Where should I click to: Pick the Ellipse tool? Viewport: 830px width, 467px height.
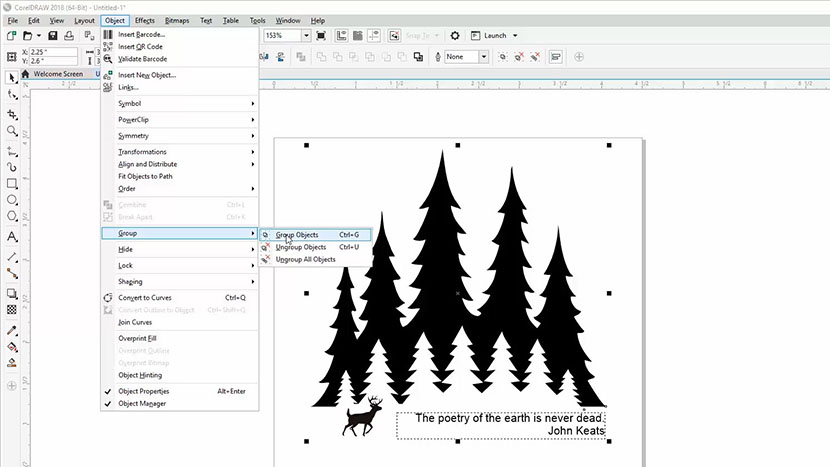point(12,201)
